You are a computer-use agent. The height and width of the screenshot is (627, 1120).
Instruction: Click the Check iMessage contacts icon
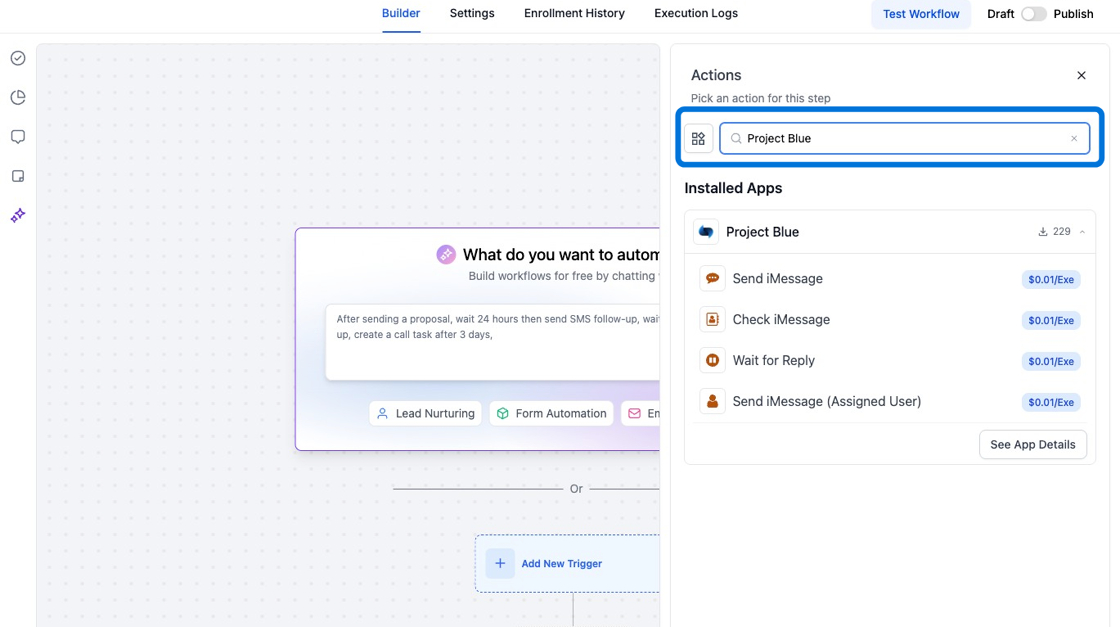pyautogui.click(x=713, y=320)
